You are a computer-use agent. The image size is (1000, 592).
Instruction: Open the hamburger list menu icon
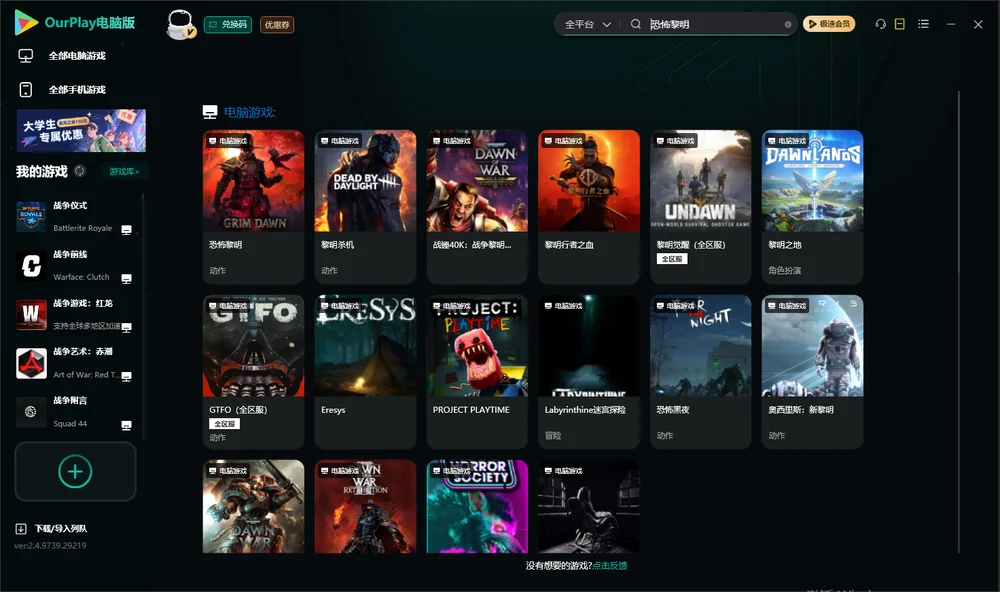point(923,24)
